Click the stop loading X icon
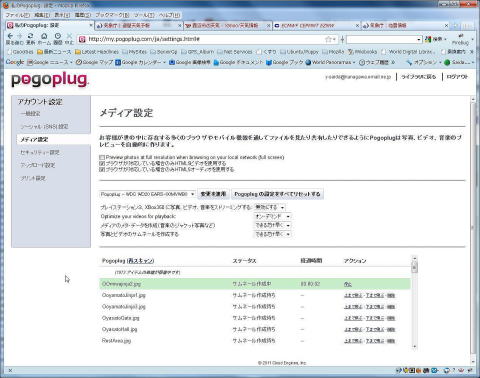Screen dimensions: 480x378 click(x=69, y=35)
